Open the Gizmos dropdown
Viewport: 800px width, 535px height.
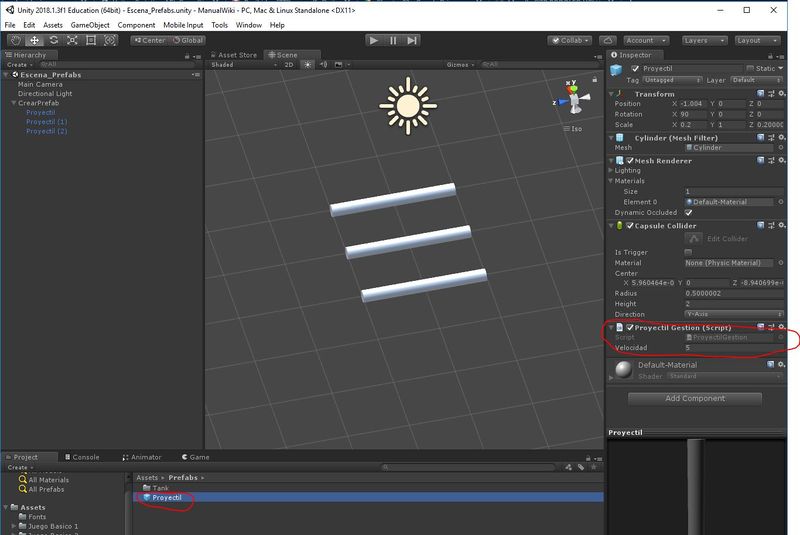pos(460,65)
